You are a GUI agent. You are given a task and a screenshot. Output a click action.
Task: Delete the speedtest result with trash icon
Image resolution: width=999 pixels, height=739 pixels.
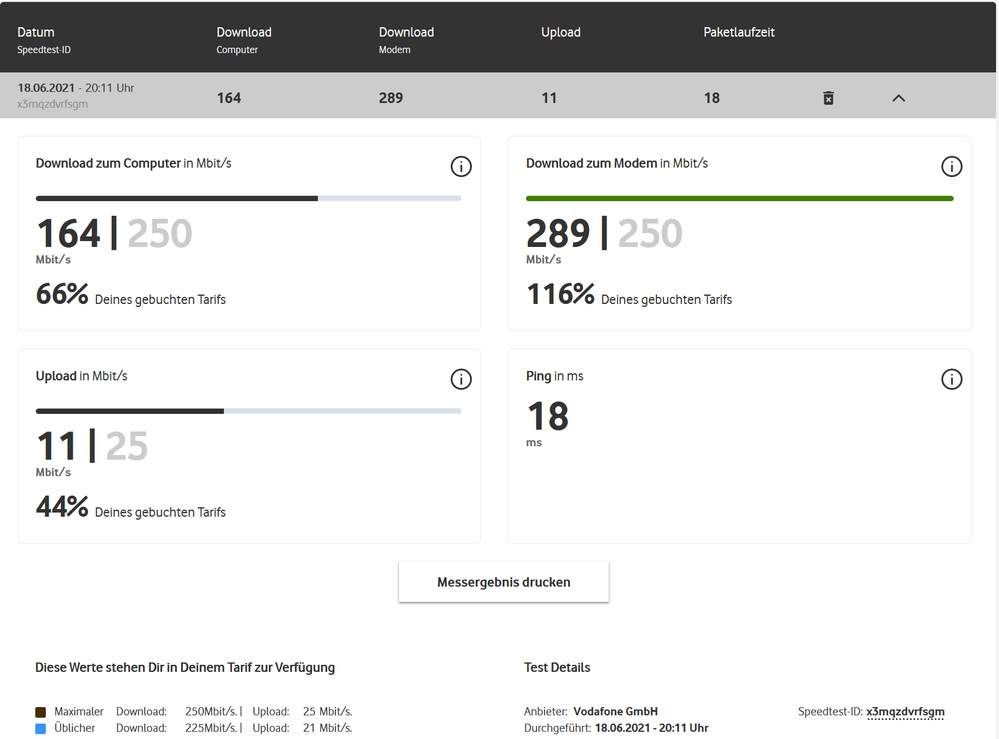coord(828,98)
